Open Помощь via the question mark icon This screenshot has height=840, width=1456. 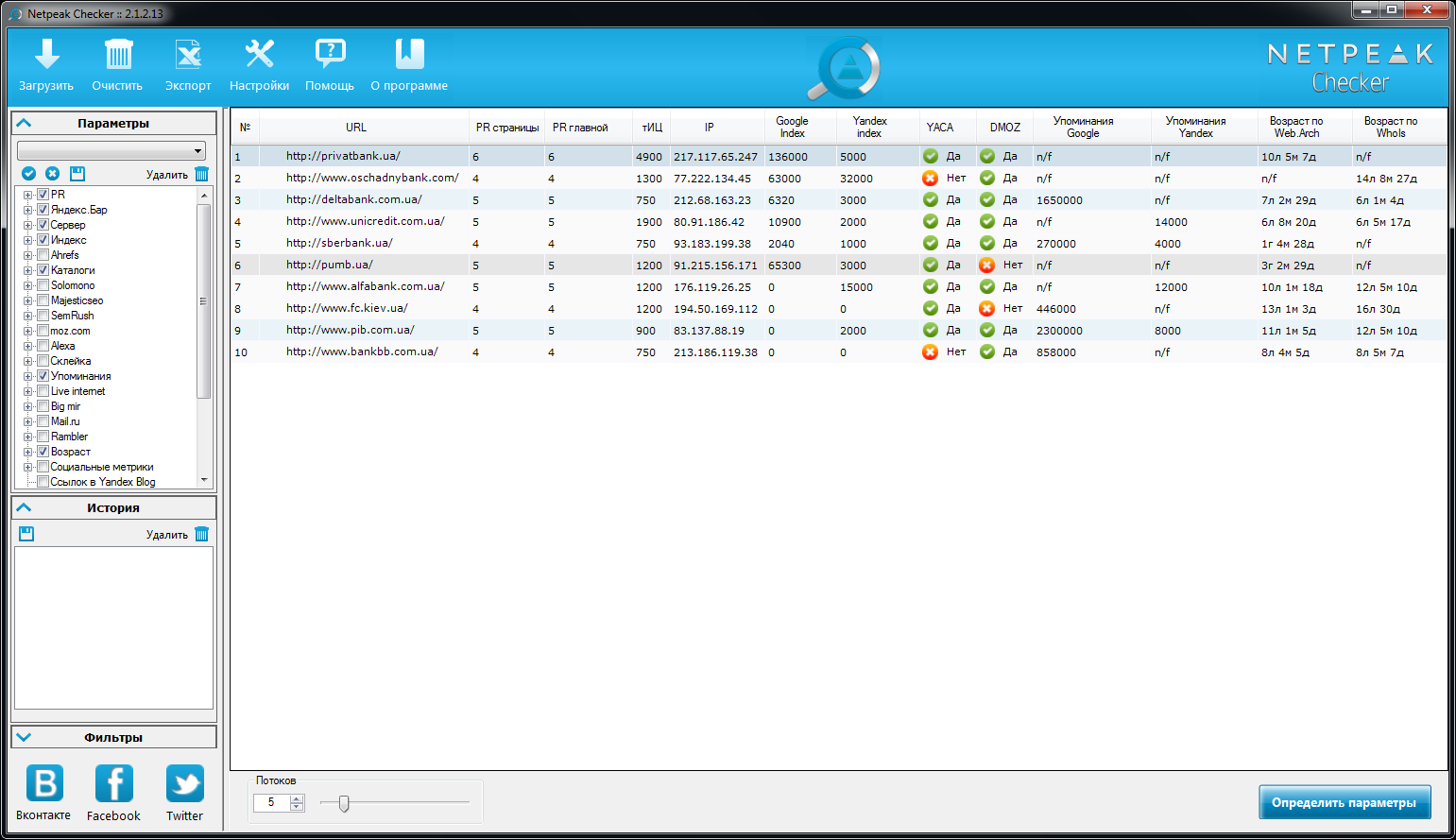click(329, 54)
